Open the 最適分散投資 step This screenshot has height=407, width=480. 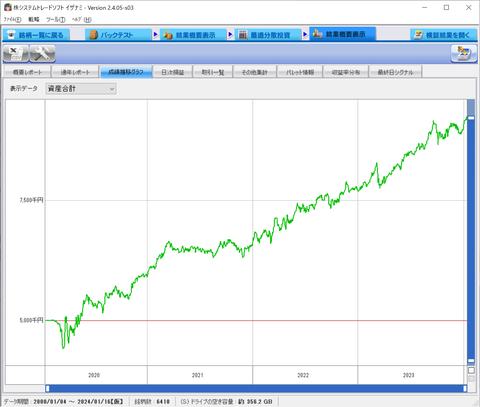point(268,35)
